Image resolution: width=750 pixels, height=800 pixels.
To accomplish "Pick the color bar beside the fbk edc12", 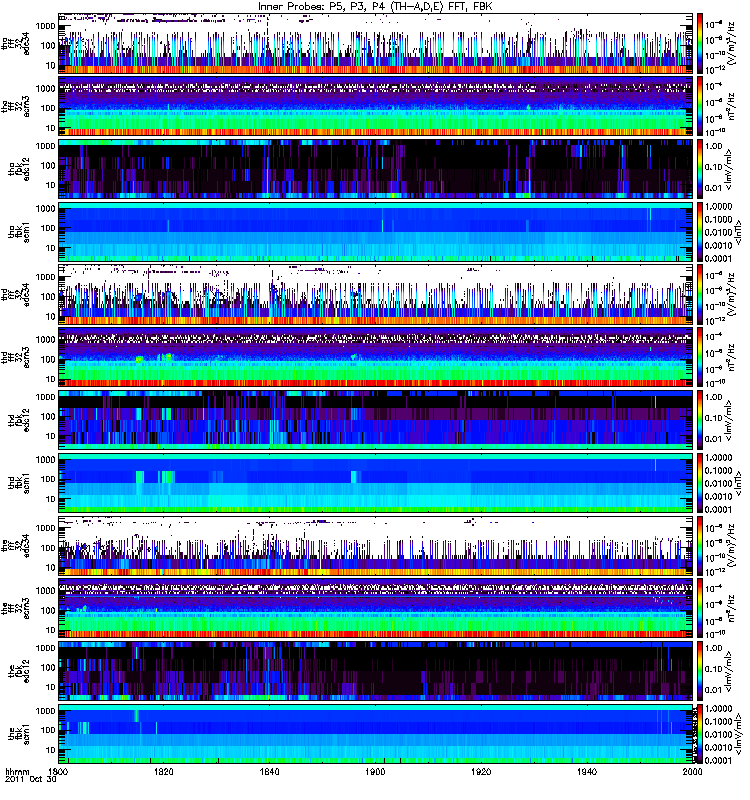I will click(x=700, y=671).
